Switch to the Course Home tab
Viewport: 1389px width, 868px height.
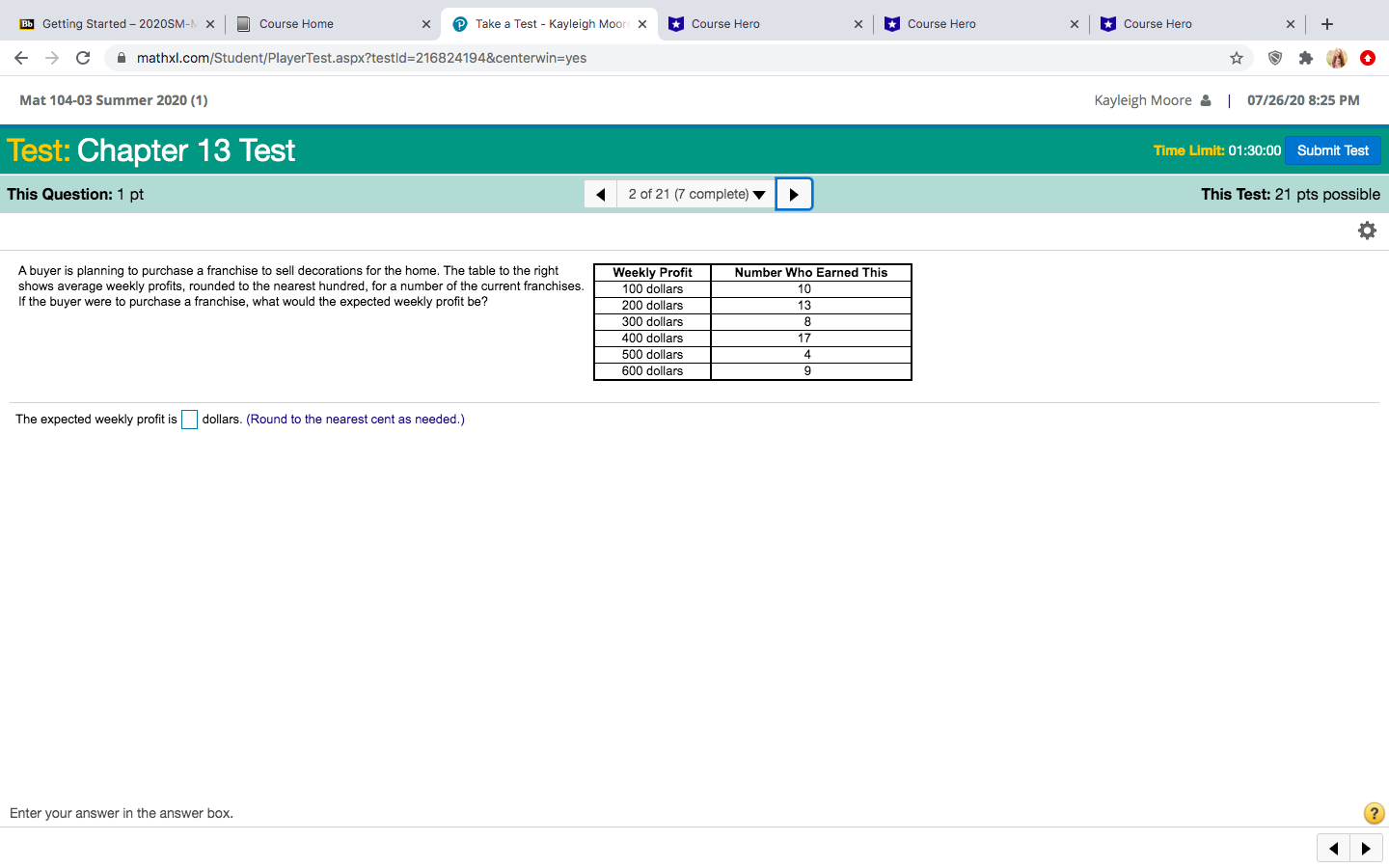point(333,24)
